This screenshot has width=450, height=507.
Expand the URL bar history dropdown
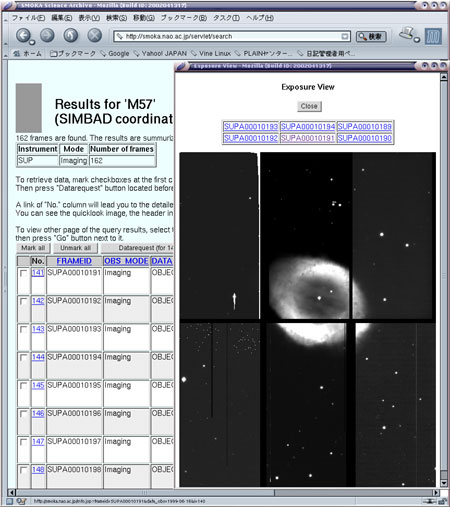click(345, 36)
